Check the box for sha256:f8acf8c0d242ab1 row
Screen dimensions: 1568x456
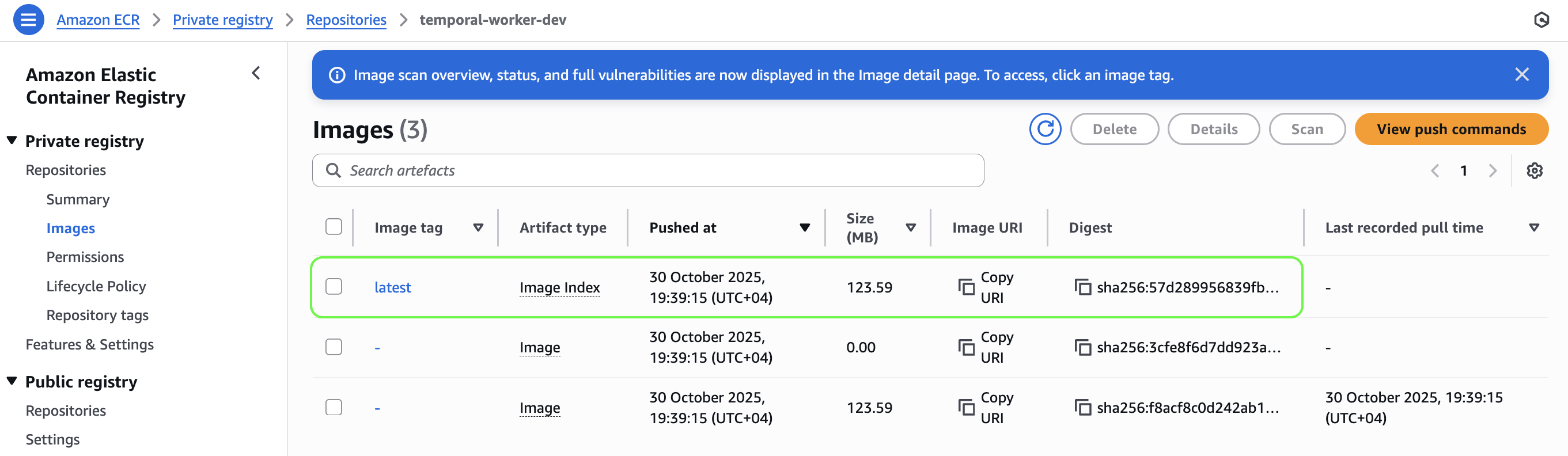(334, 406)
